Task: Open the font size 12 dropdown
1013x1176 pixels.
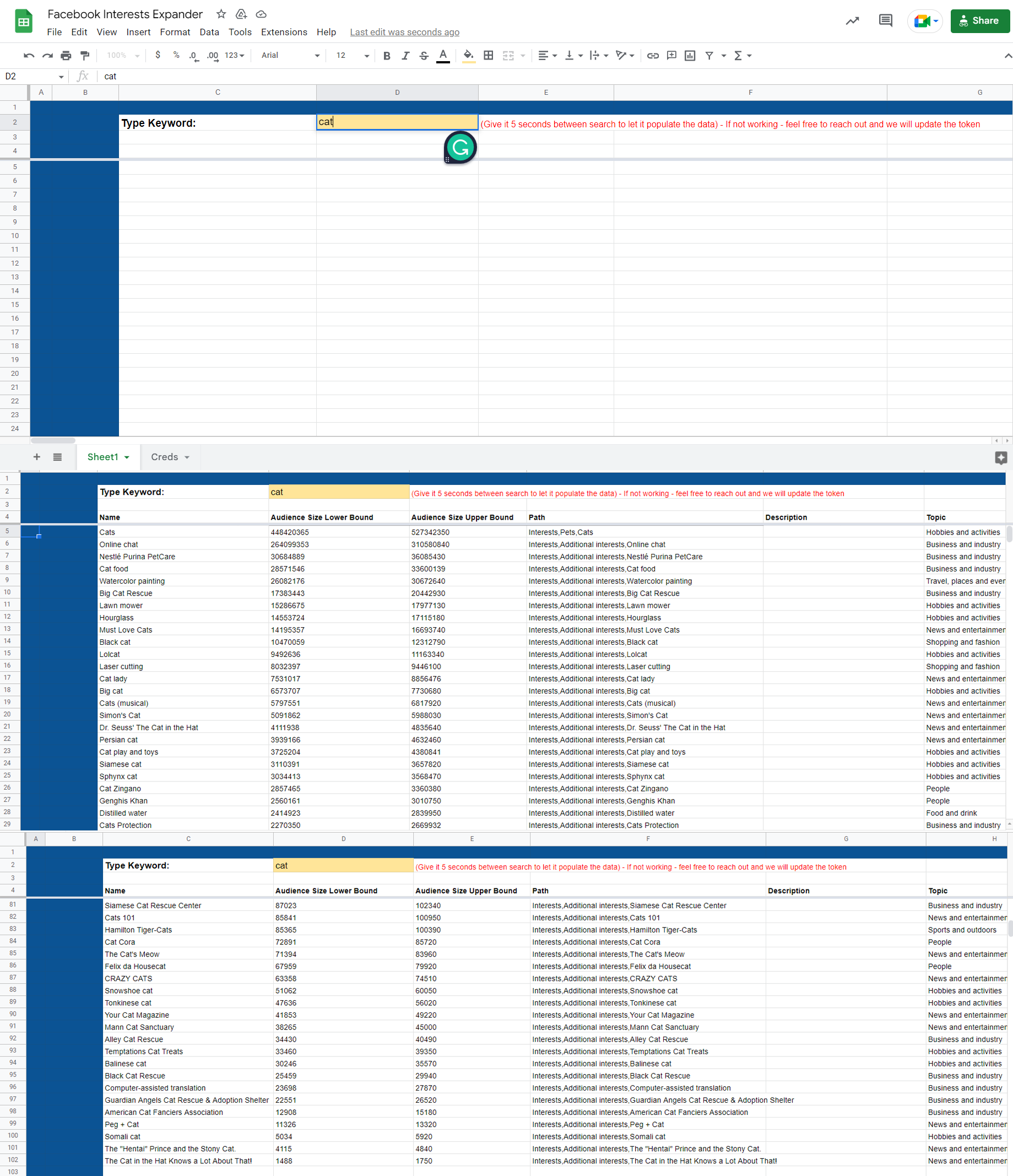Action: pos(352,56)
